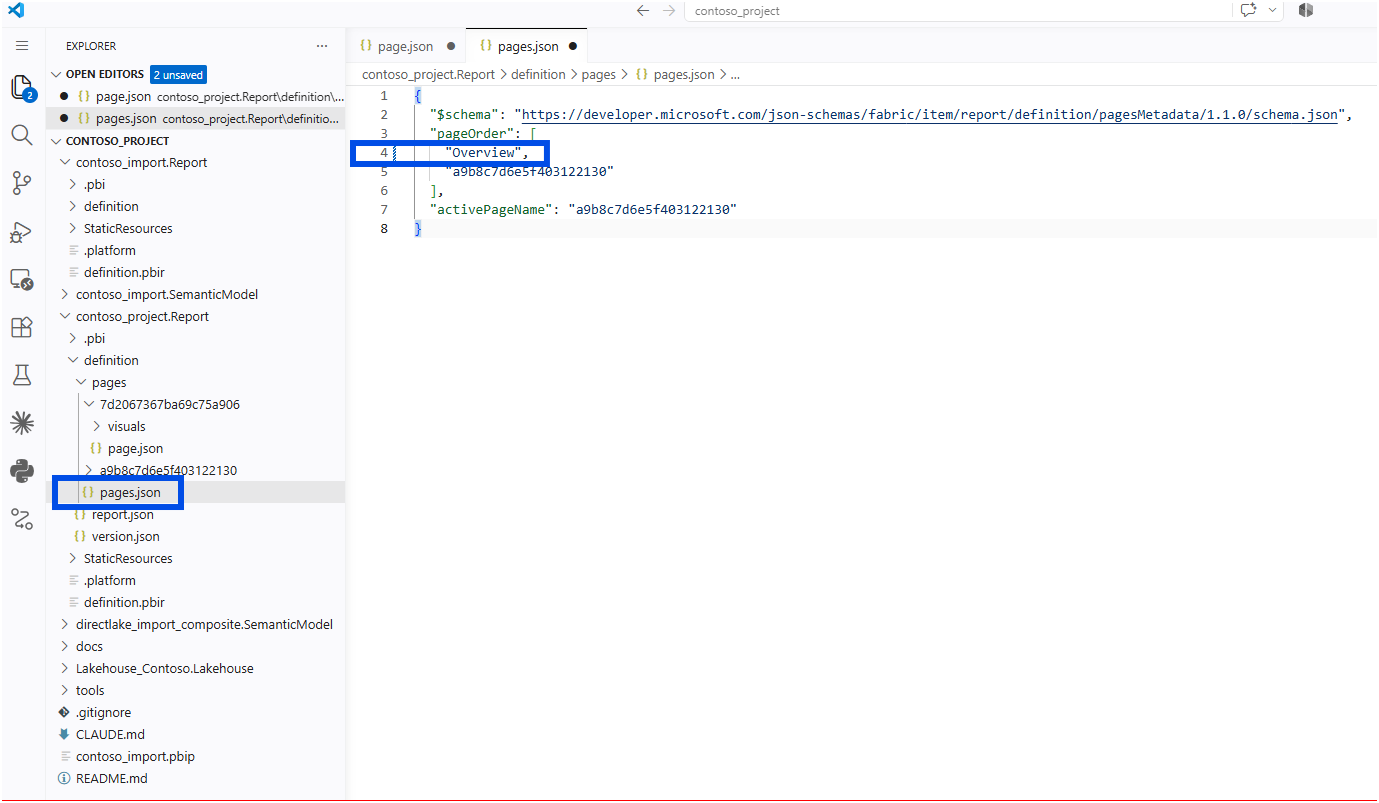
Task: Open the Search view icon
Action: 22,135
